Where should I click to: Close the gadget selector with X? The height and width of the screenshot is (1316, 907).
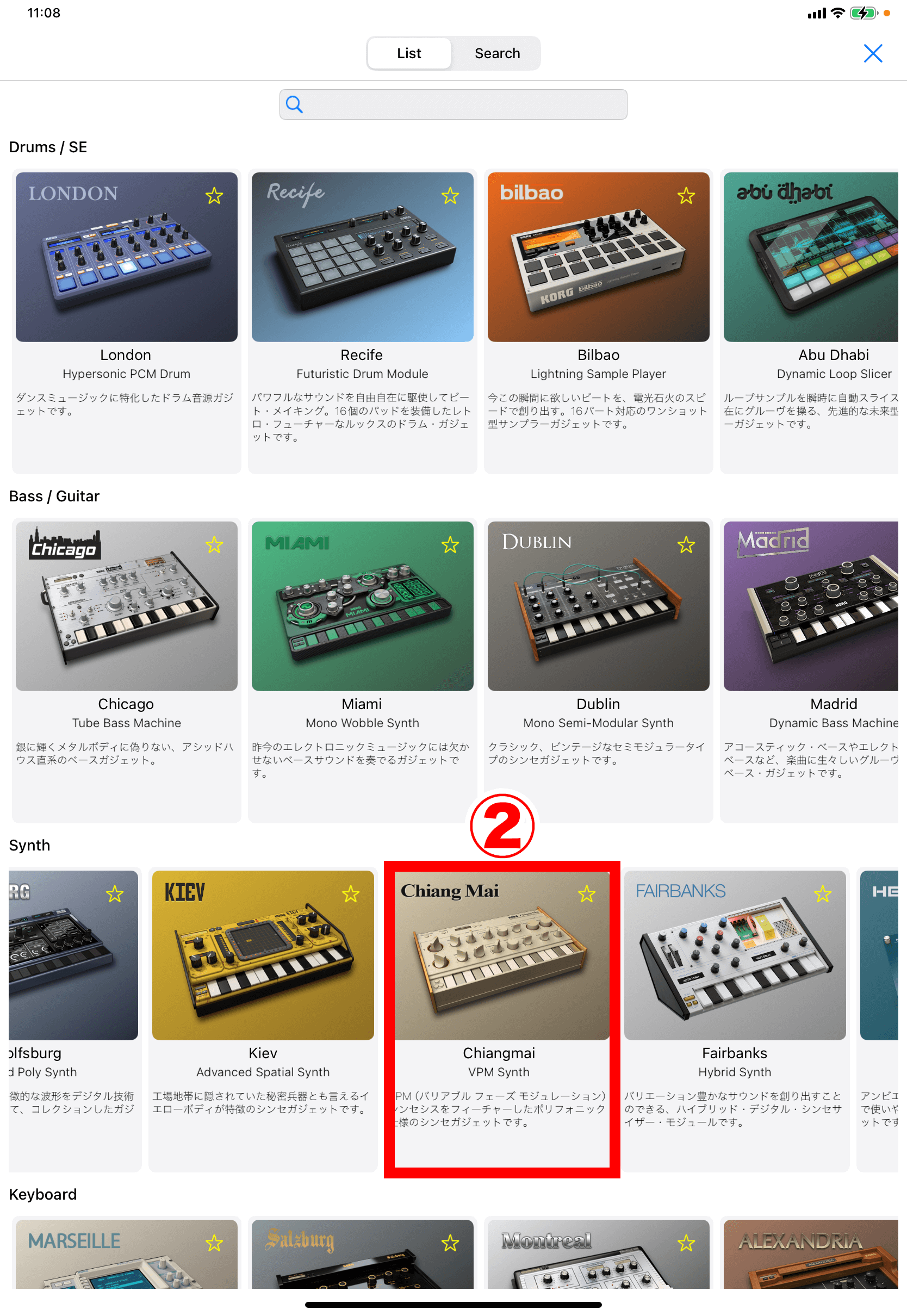(x=873, y=53)
